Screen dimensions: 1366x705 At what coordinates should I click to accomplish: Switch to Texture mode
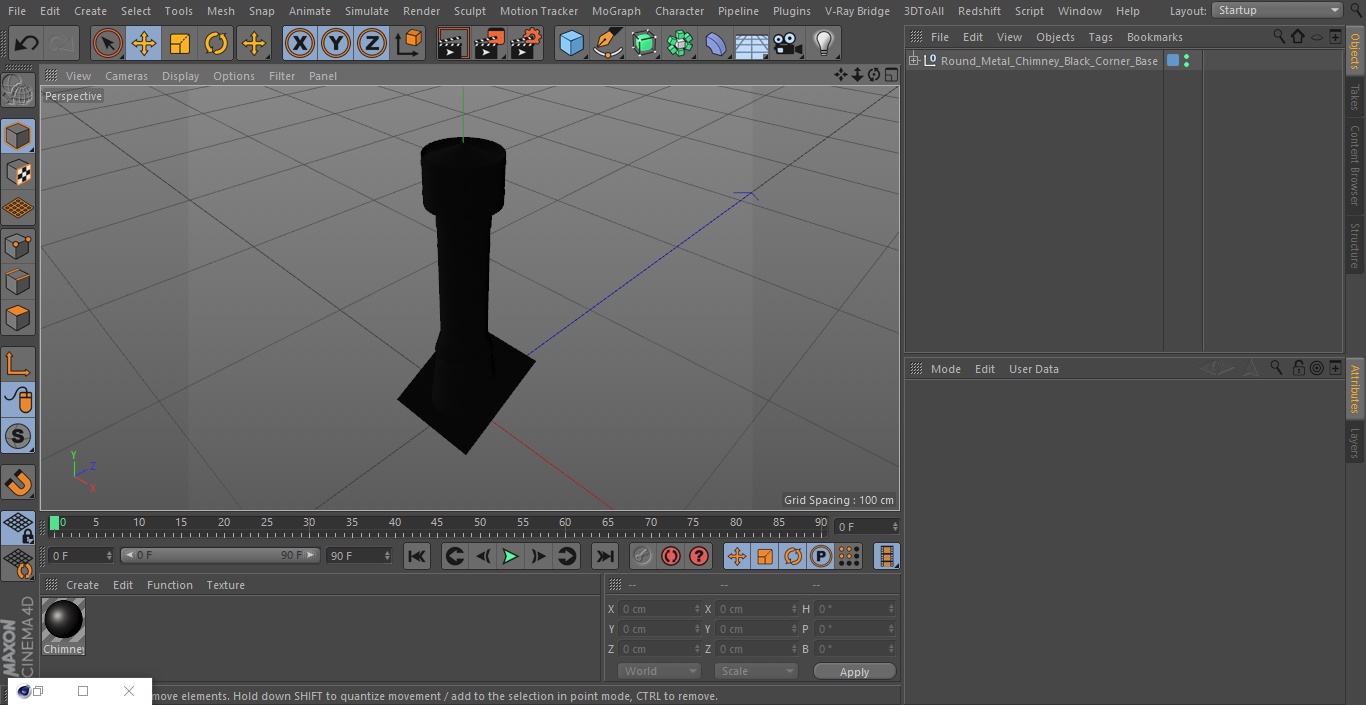(x=18, y=173)
